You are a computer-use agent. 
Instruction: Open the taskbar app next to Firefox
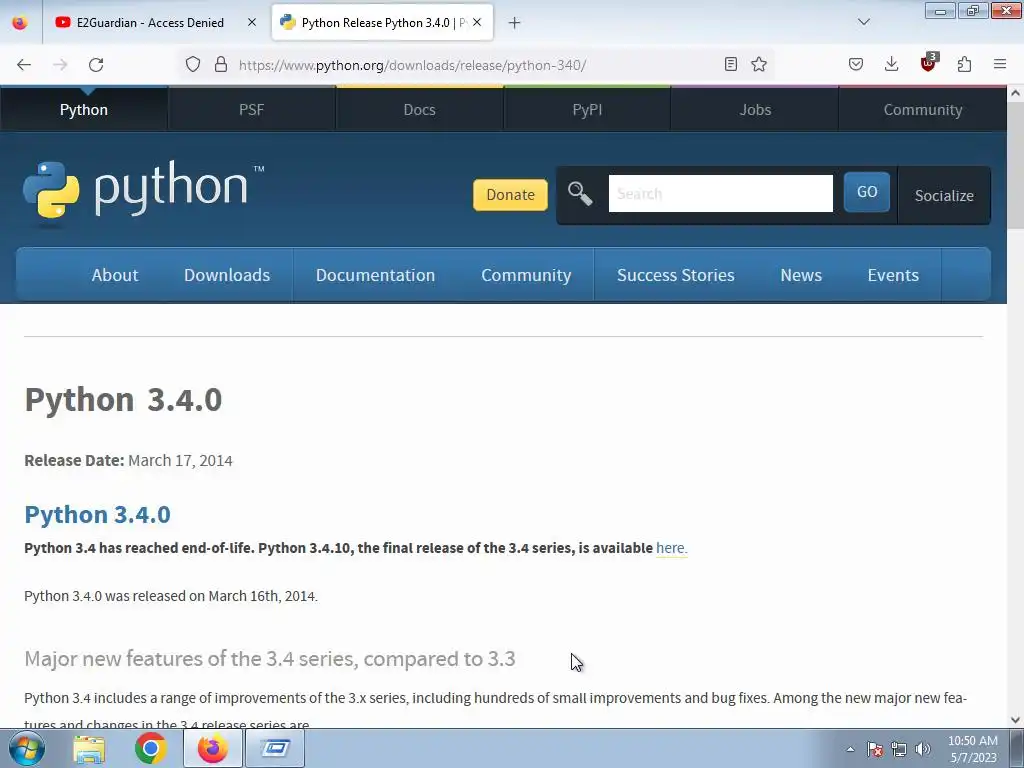pyautogui.click(x=275, y=748)
